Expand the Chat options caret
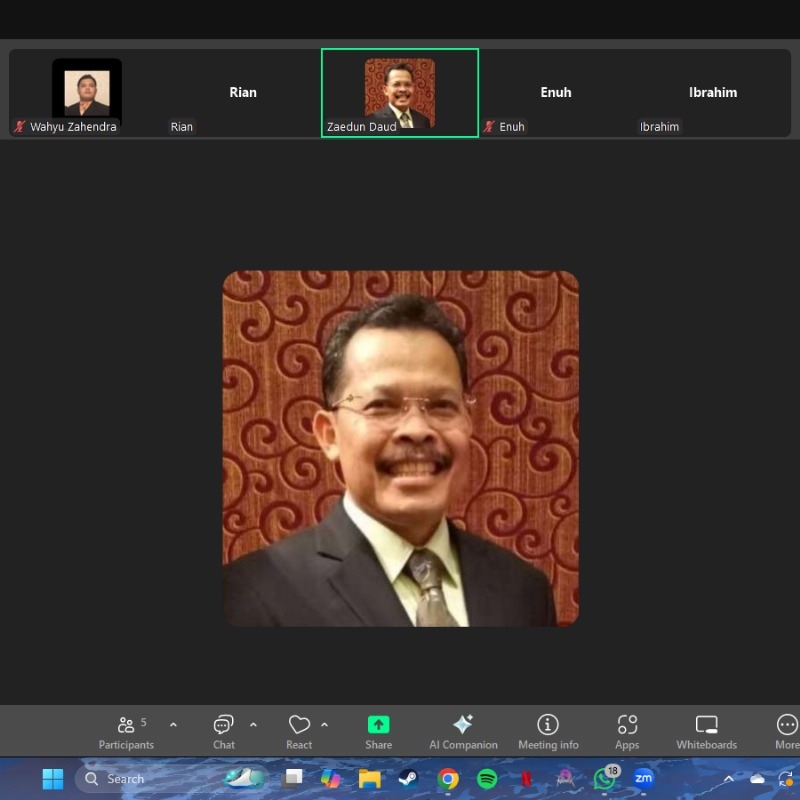This screenshot has width=800, height=800. [x=254, y=724]
